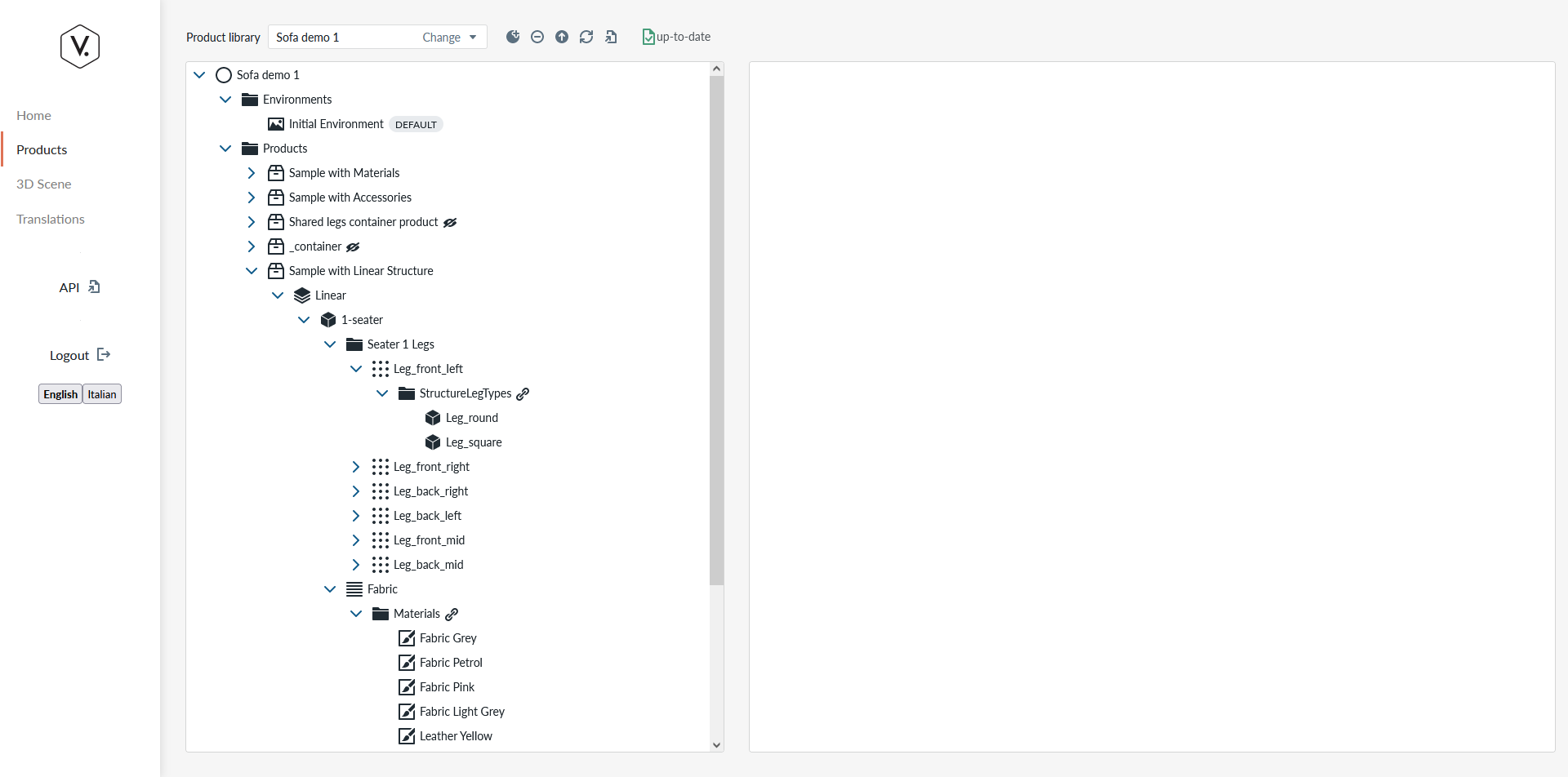Click the green up-to-date status icon
The width and height of the screenshot is (1568, 777).
[648, 37]
